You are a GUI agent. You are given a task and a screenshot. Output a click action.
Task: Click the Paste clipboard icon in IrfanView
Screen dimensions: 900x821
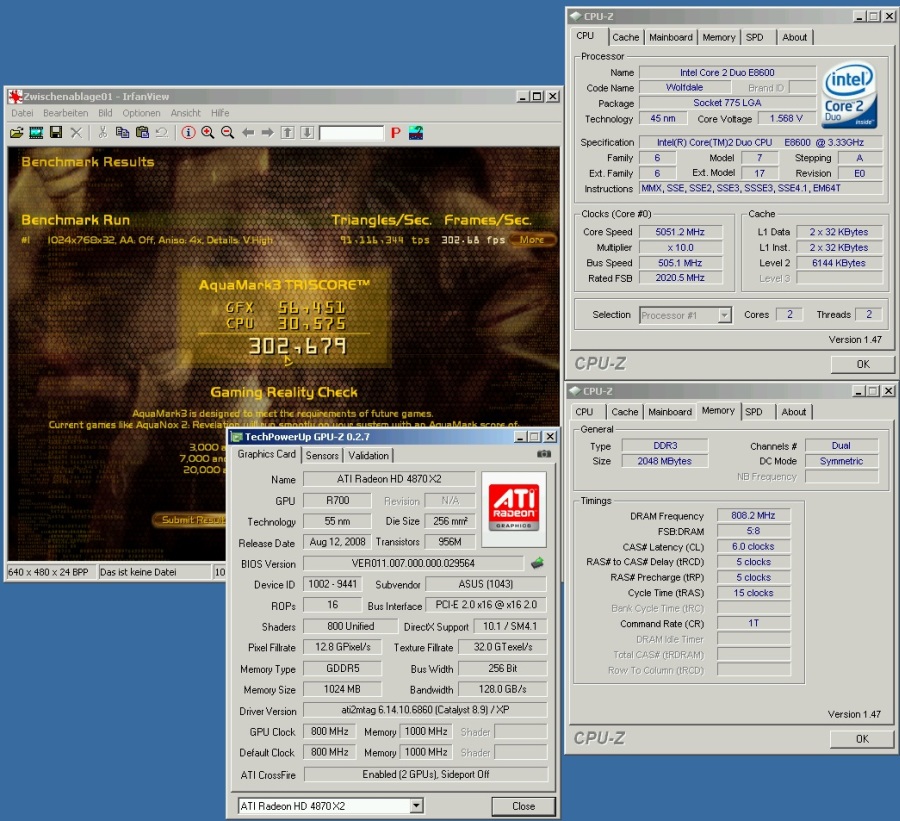tap(142, 133)
